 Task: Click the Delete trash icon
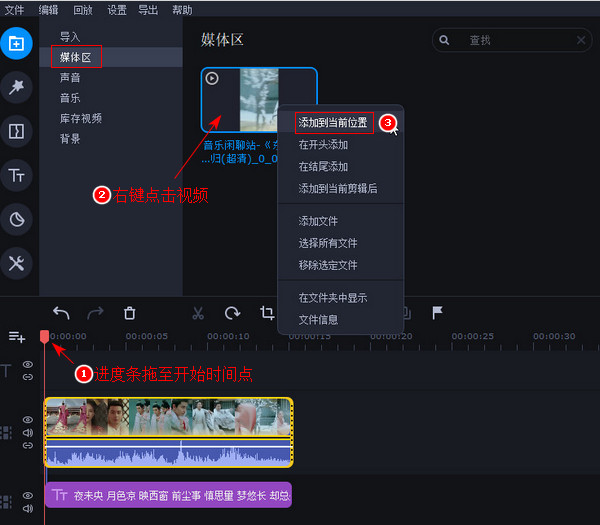pyautogui.click(x=129, y=313)
